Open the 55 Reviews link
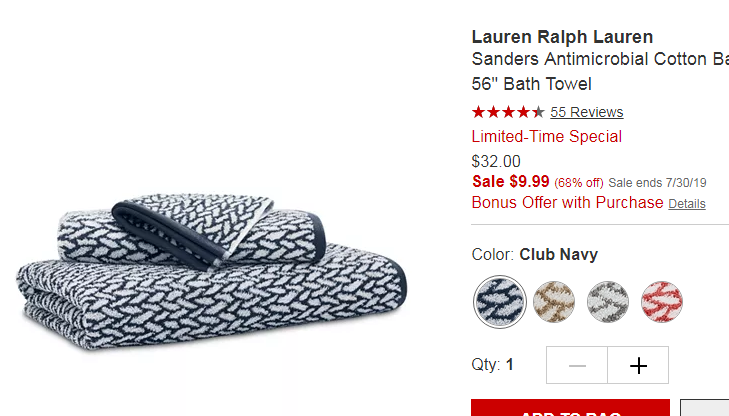 coord(587,112)
